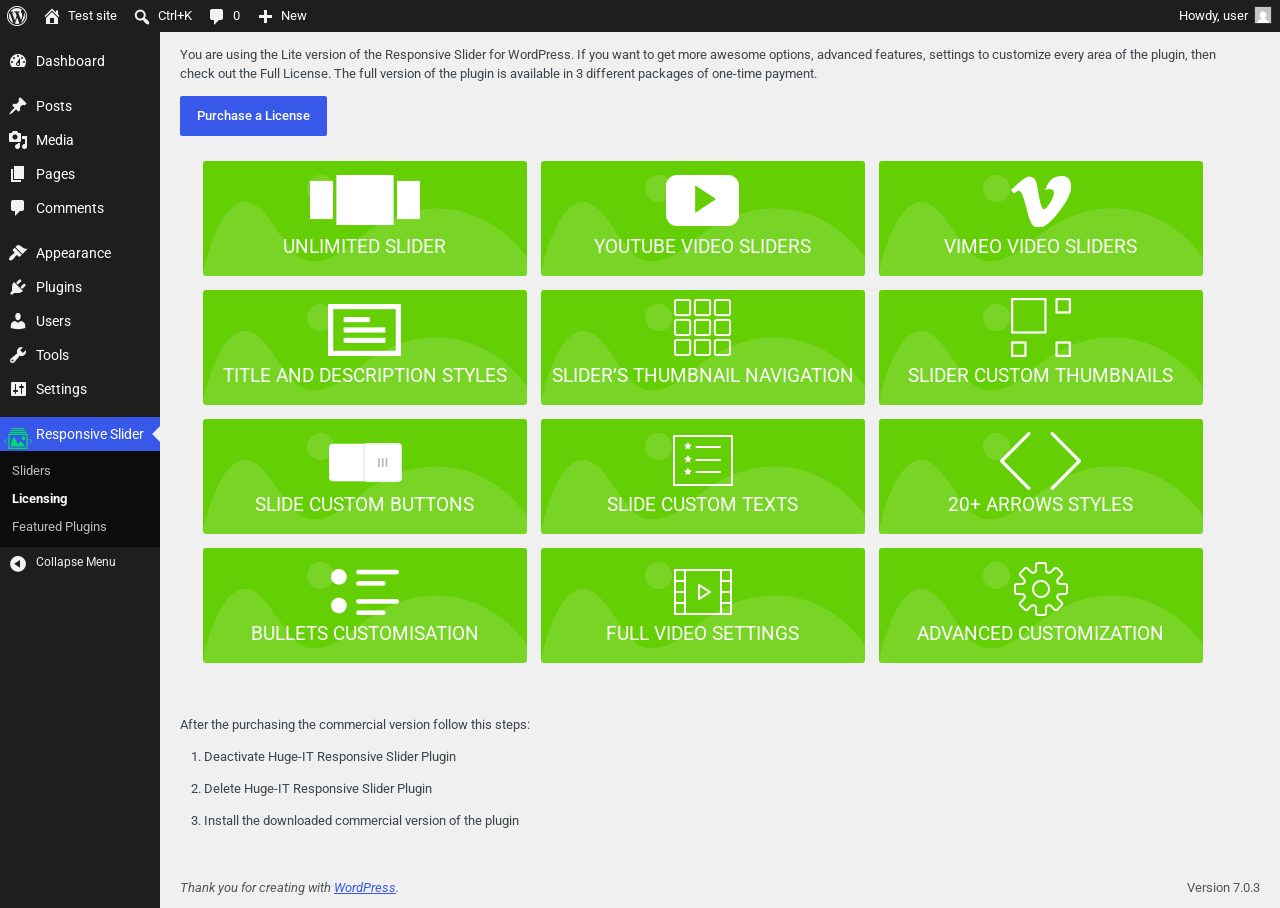Click the Unlimited Slider icon
1280x908 pixels.
[x=365, y=200]
